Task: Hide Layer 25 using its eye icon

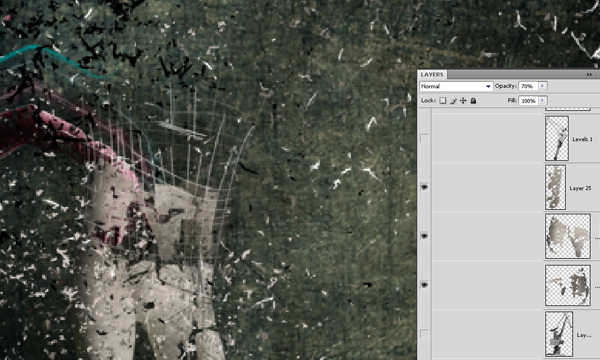Action: coord(424,187)
